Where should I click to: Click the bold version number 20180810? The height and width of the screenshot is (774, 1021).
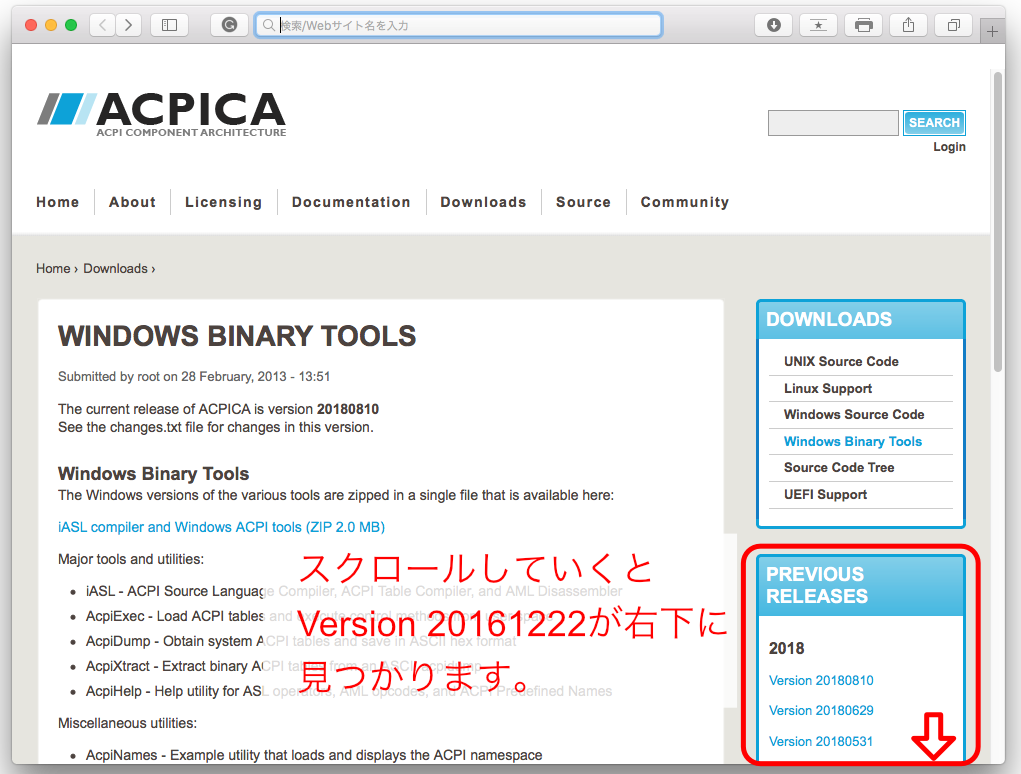[348, 409]
